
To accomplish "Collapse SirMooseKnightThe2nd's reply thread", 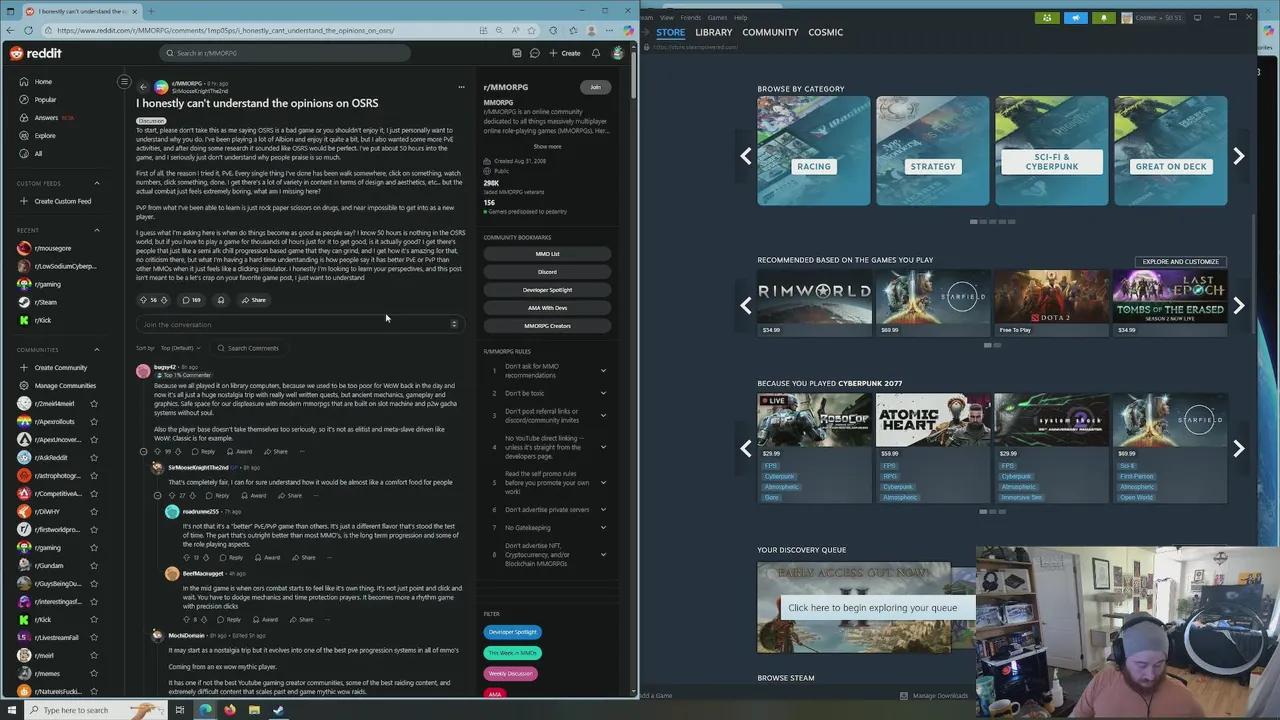I will (157, 496).
